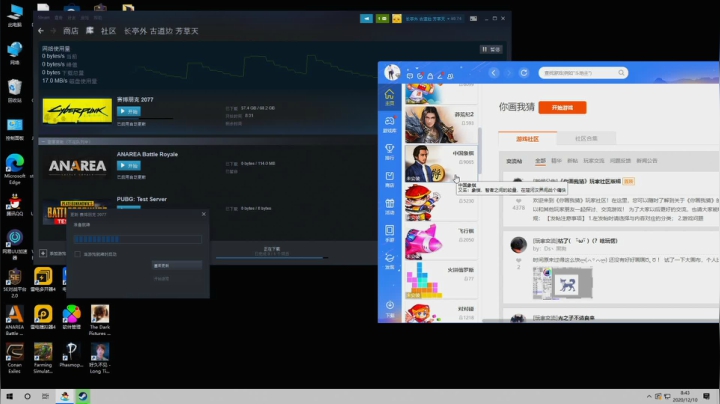
Task: Click highlighted button in update dialog
Action: (x=177, y=265)
